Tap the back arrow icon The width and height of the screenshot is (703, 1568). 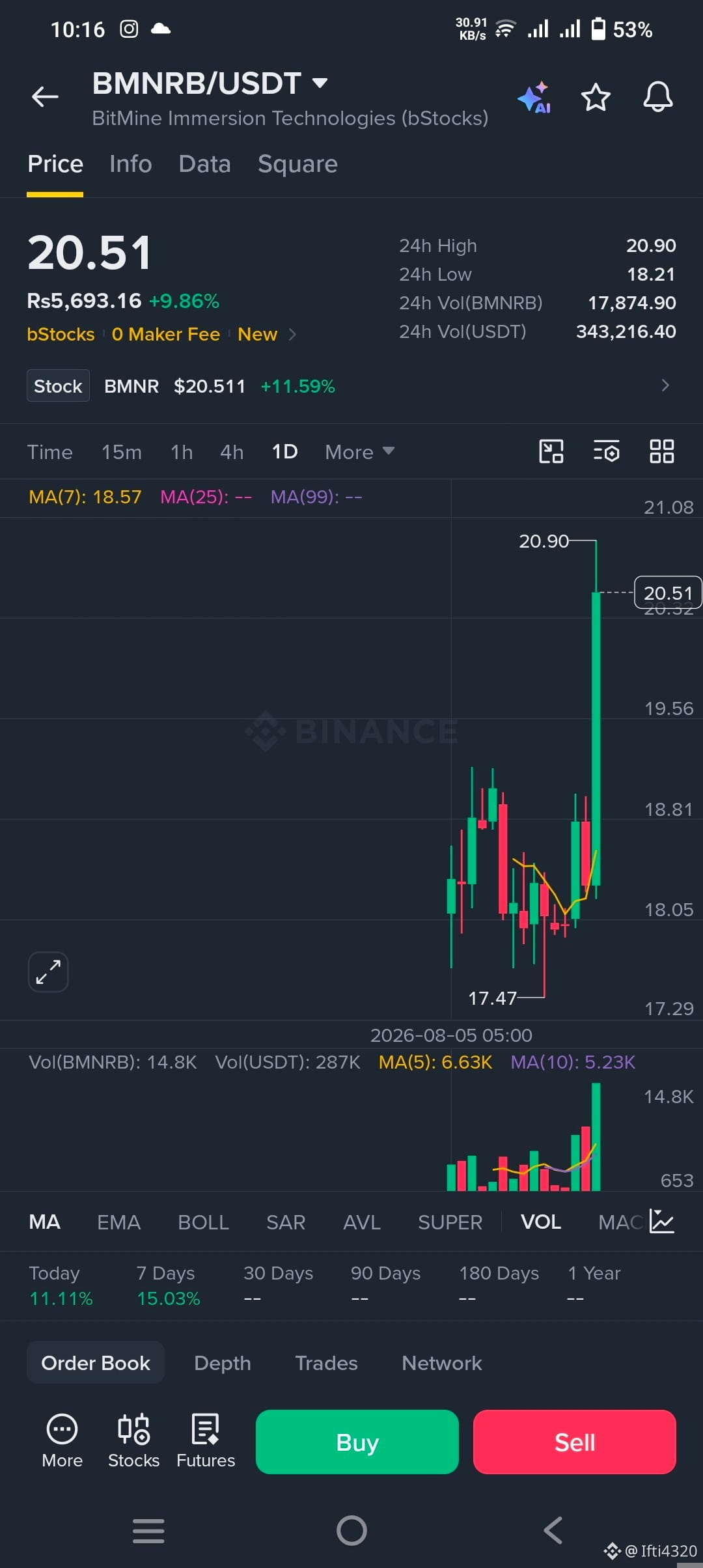(45, 97)
